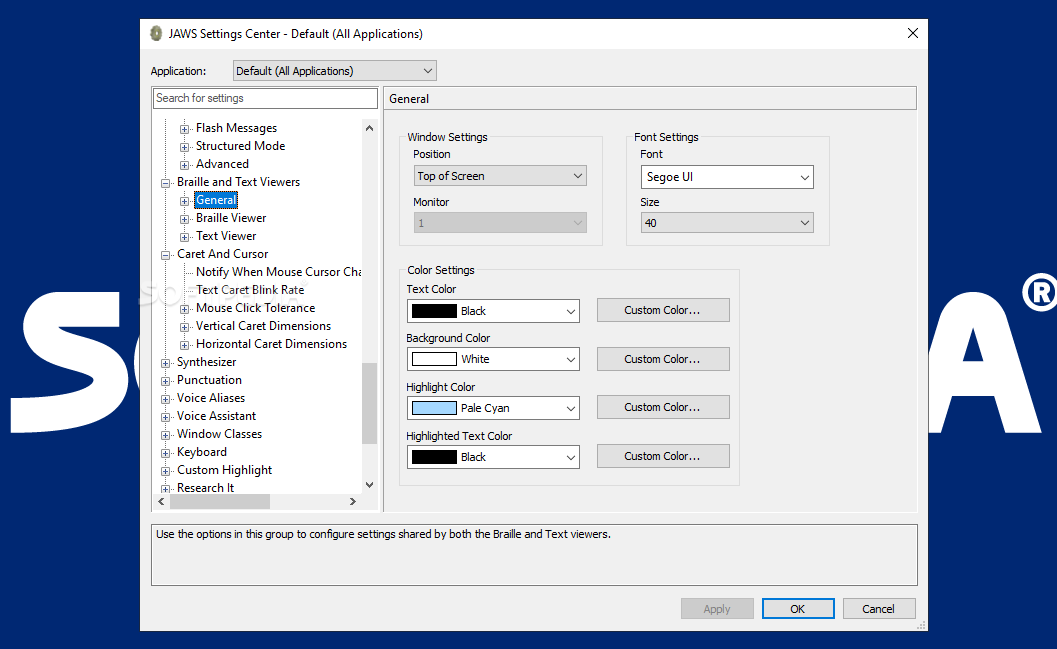Expand the Keyboard node

(165, 453)
